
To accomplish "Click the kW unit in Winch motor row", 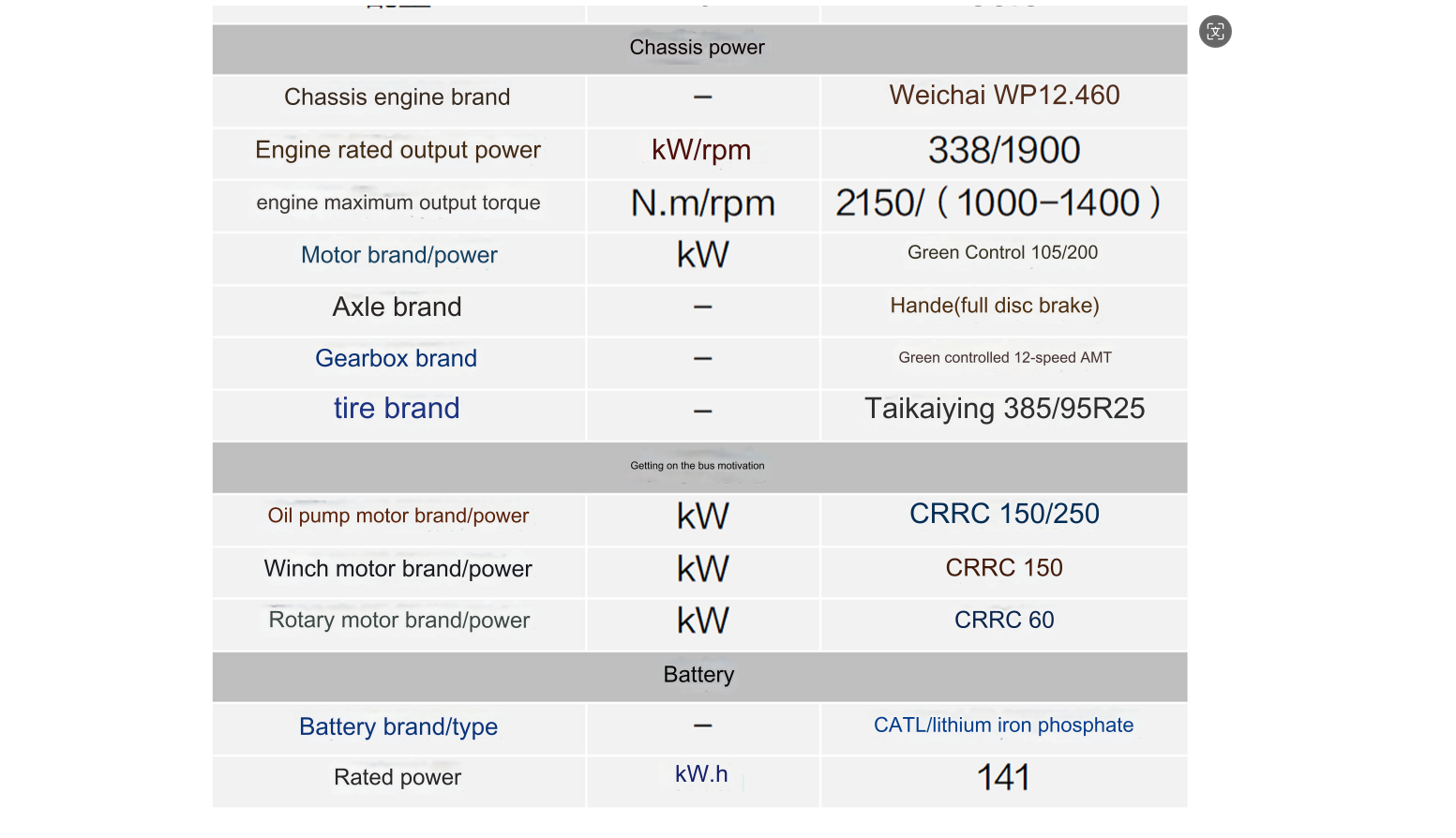I will coord(703,569).
